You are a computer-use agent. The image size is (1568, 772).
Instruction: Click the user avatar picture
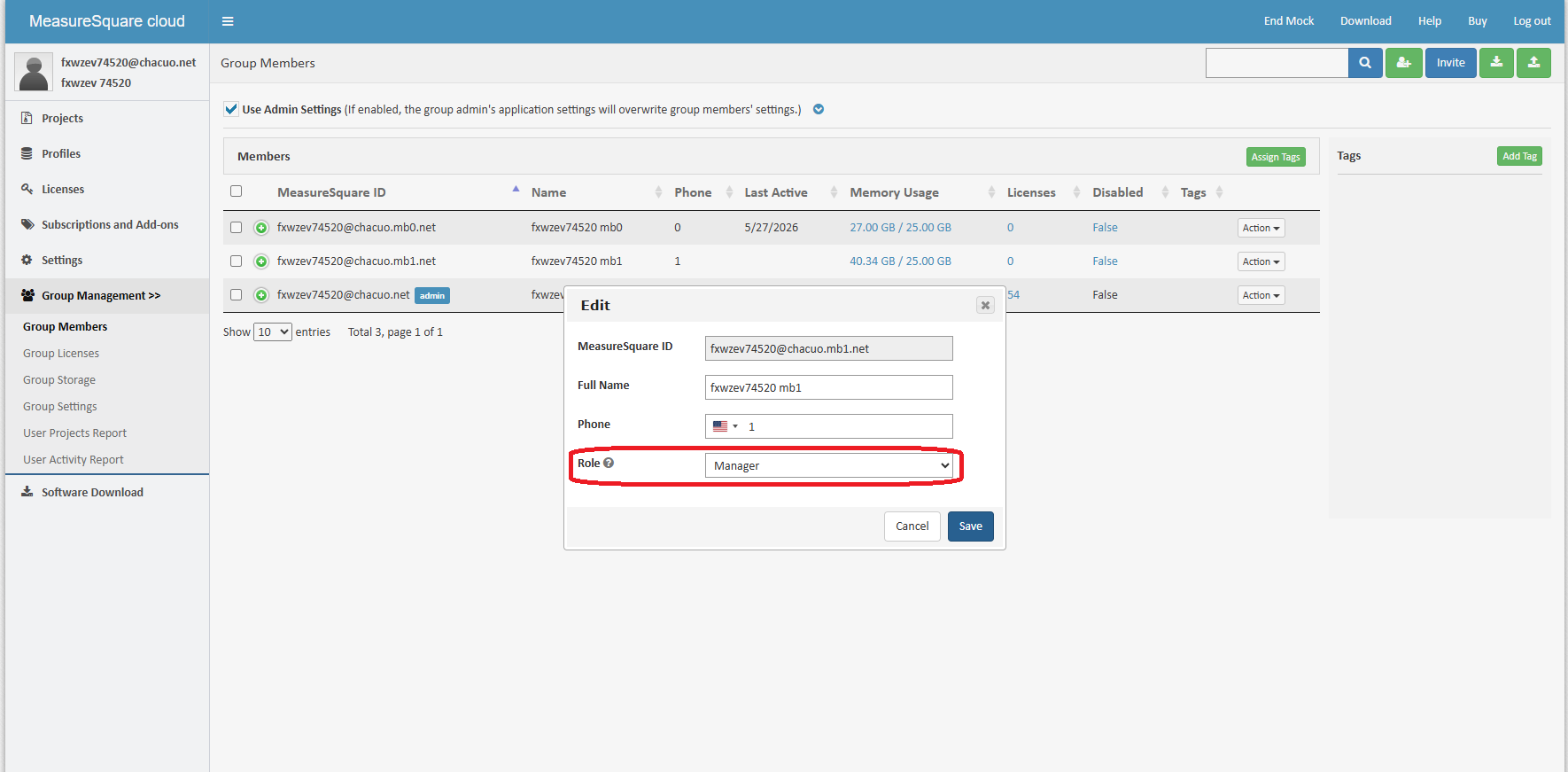(x=34, y=72)
